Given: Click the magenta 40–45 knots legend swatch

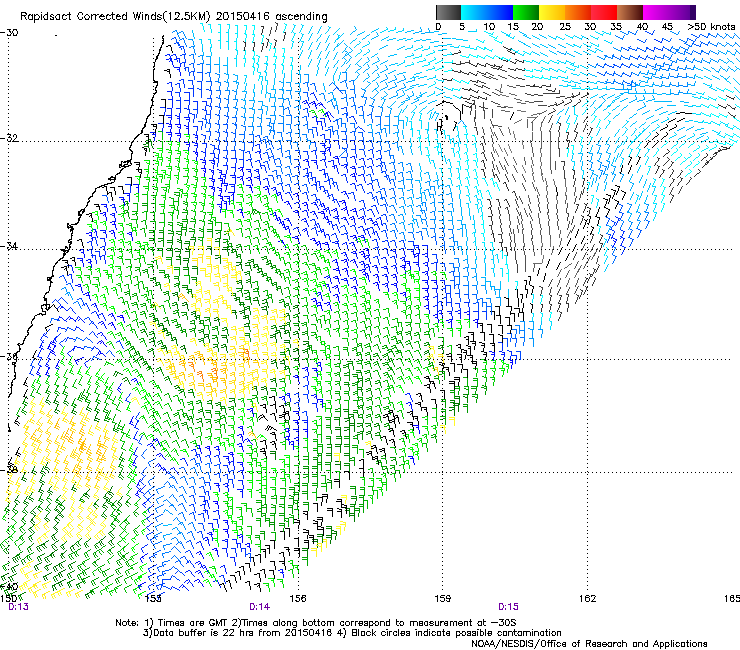Looking at the screenshot, I should point(656,12).
